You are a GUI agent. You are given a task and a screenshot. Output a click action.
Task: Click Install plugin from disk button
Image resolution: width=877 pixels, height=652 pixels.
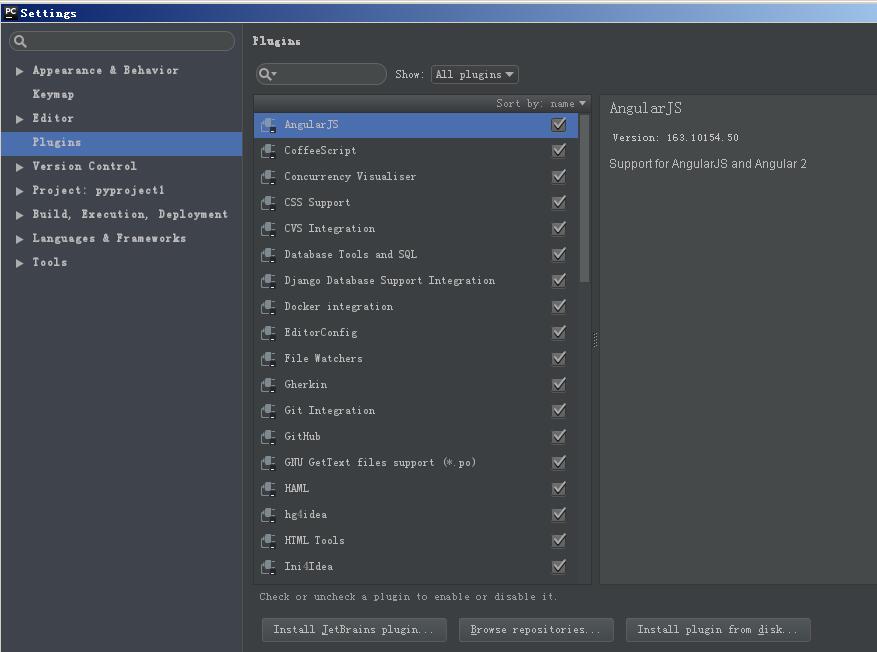718,630
